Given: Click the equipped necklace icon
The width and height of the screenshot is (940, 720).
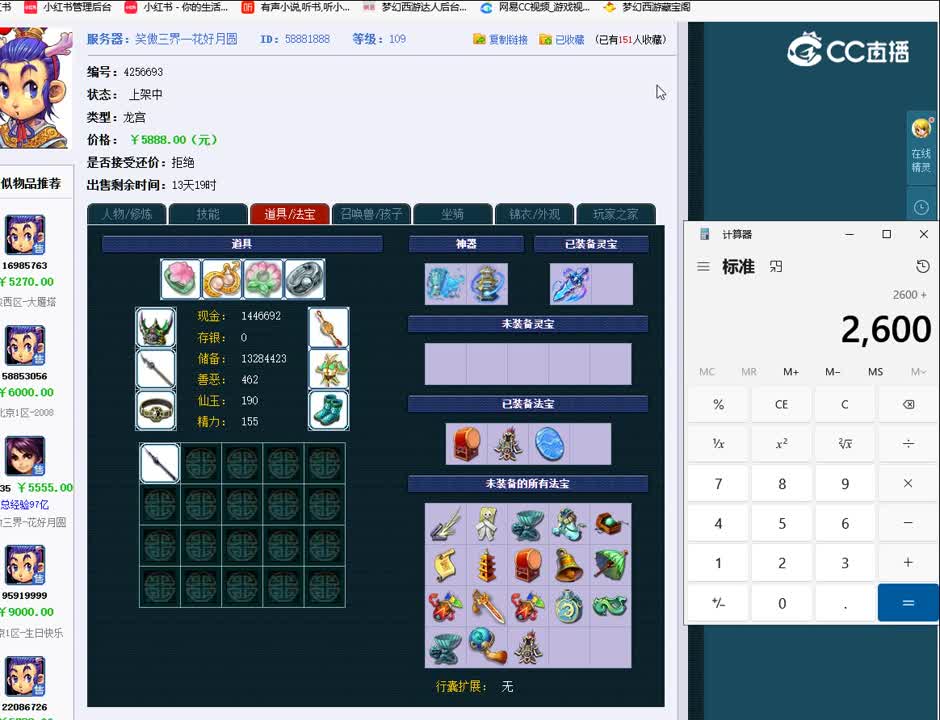Looking at the screenshot, I should pos(329,327).
